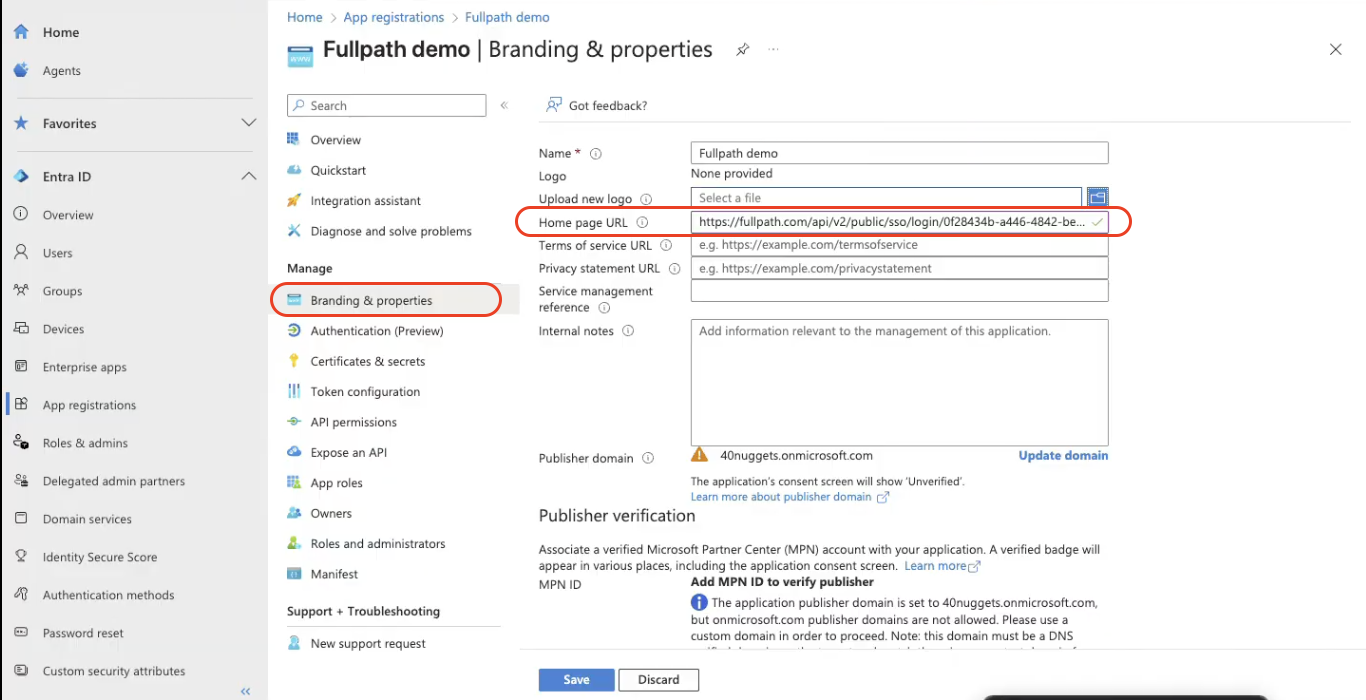
Task: Pin the Fullpath demo page
Action: tap(742, 50)
